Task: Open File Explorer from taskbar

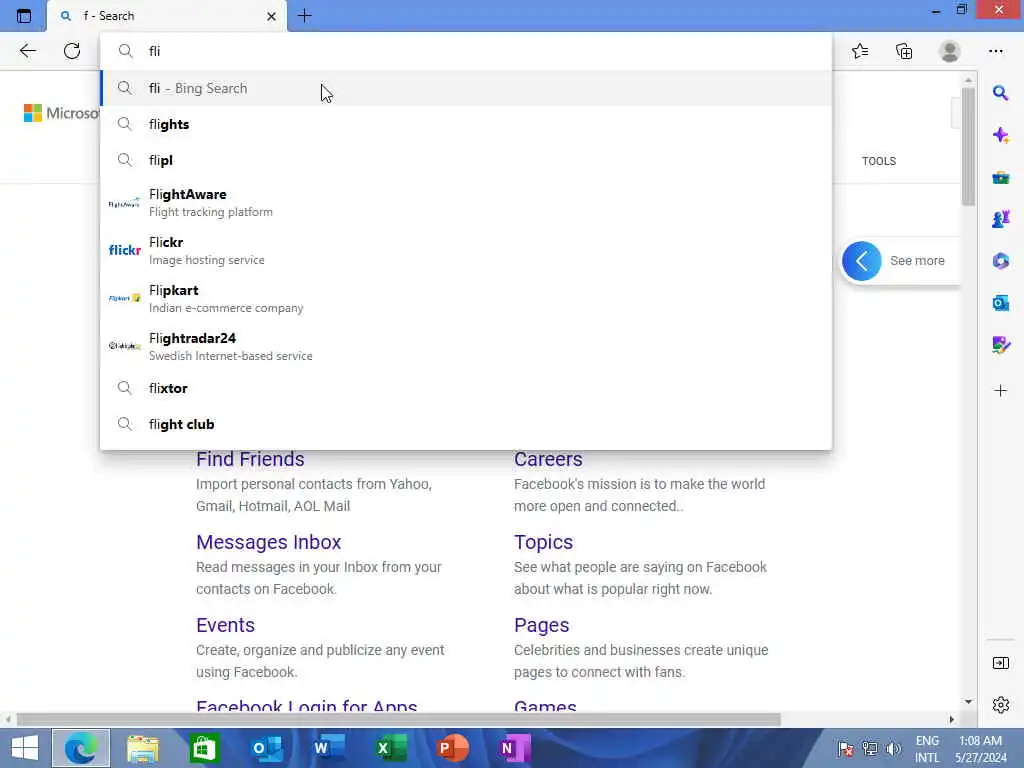Action: pos(143,748)
